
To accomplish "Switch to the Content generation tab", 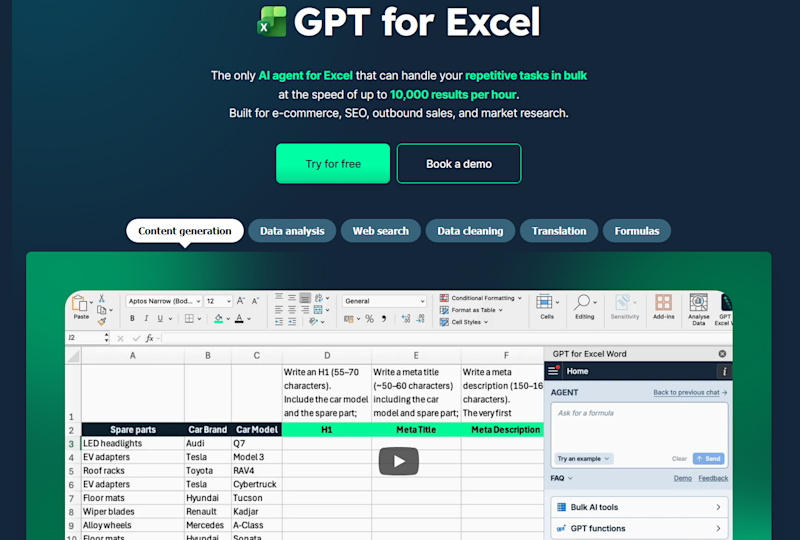I will point(185,231).
